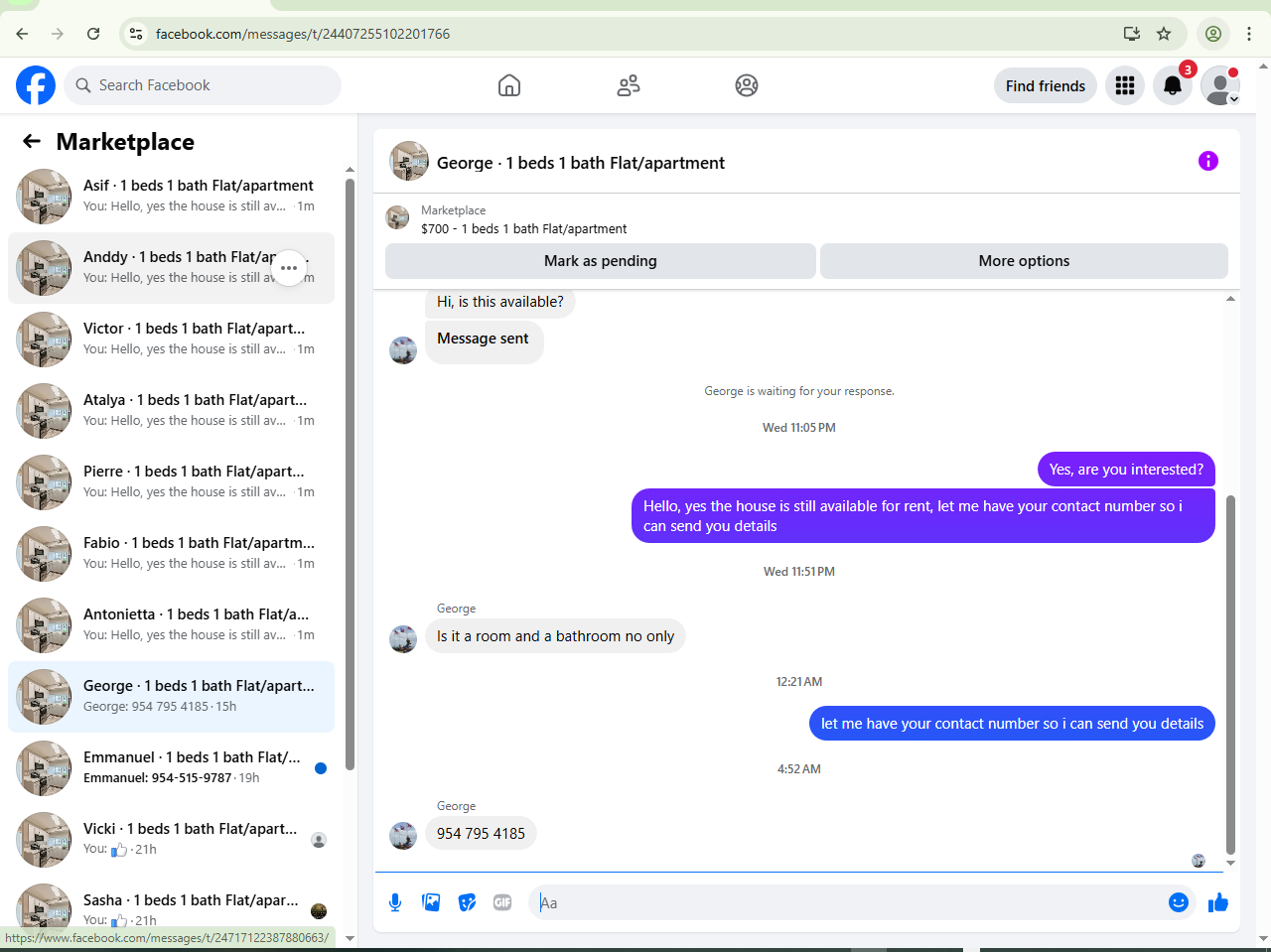Open George's chat header title
The height and width of the screenshot is (952, 1271).
tap(581, 163)
